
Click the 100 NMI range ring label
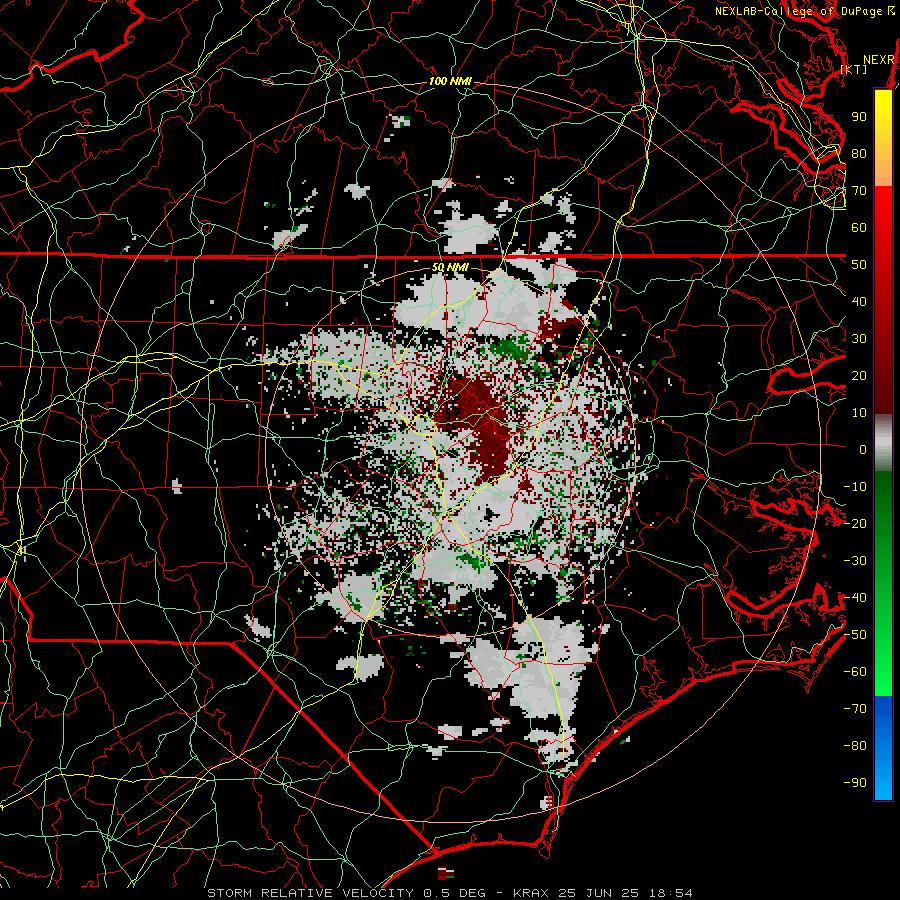click(x=450, y=82)
